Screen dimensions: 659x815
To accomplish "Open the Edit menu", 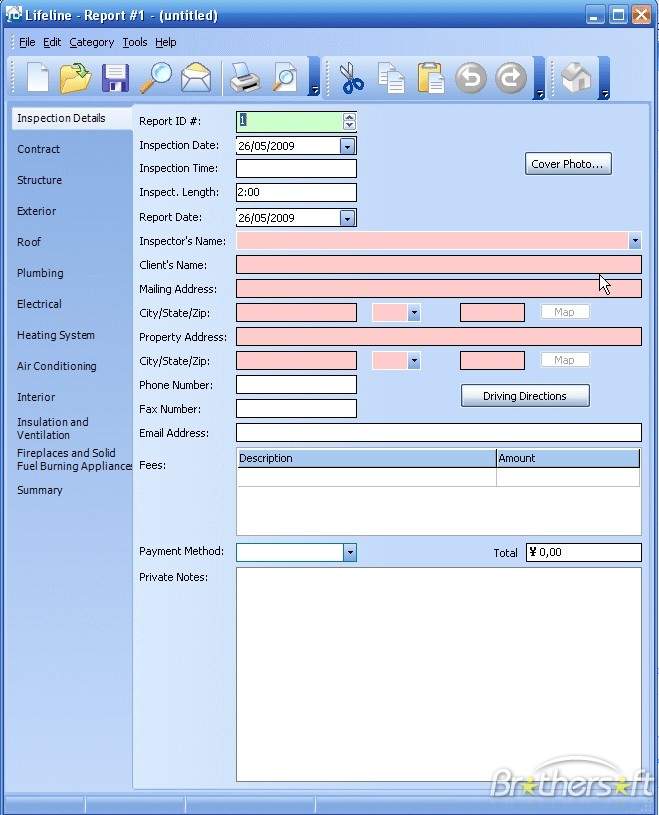I will tap(52, 42).
